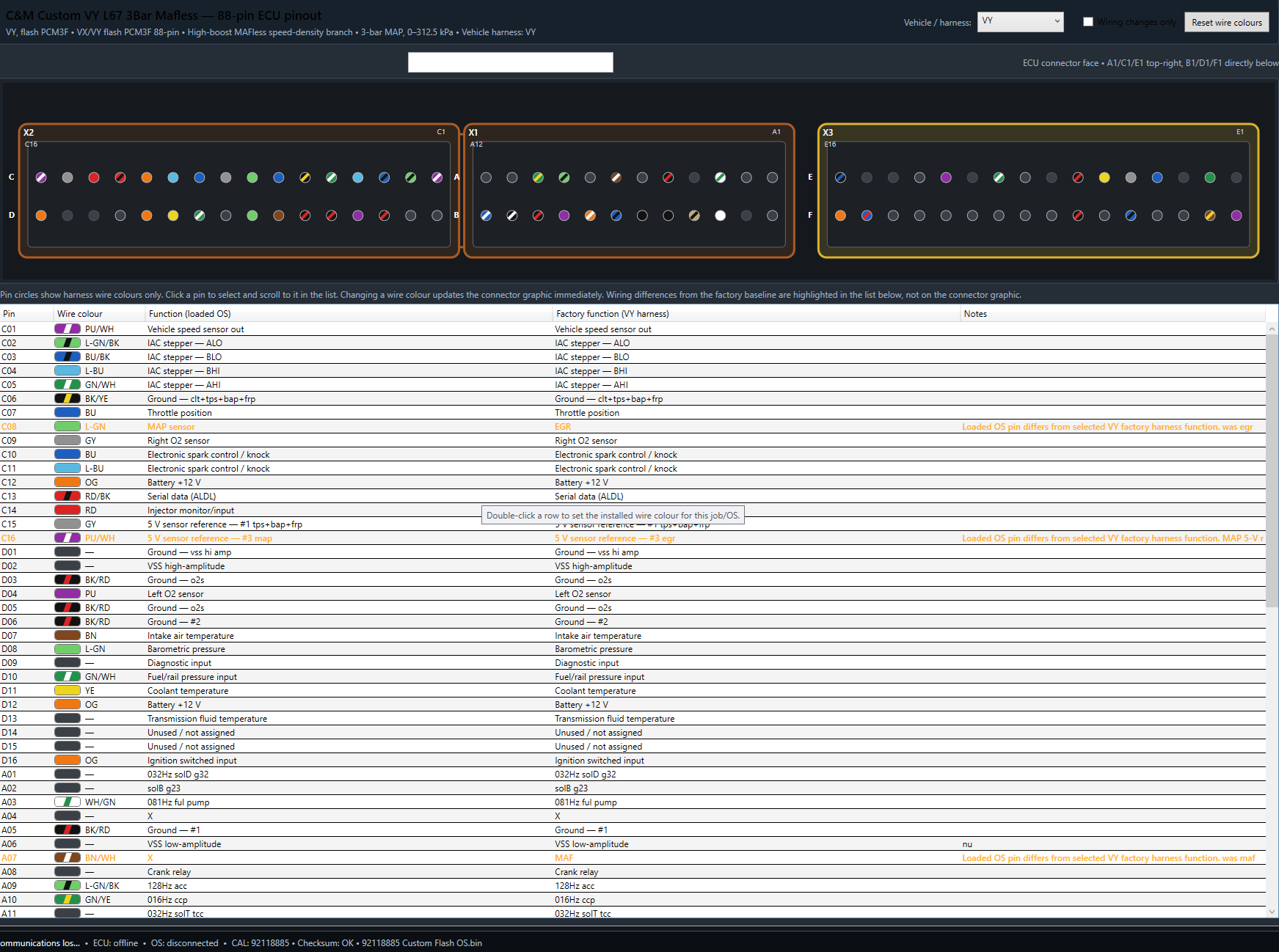Click Checksum: OK status text
Image resolution: width=1279 pixels, height=952 pixels.
click(325, 943)
